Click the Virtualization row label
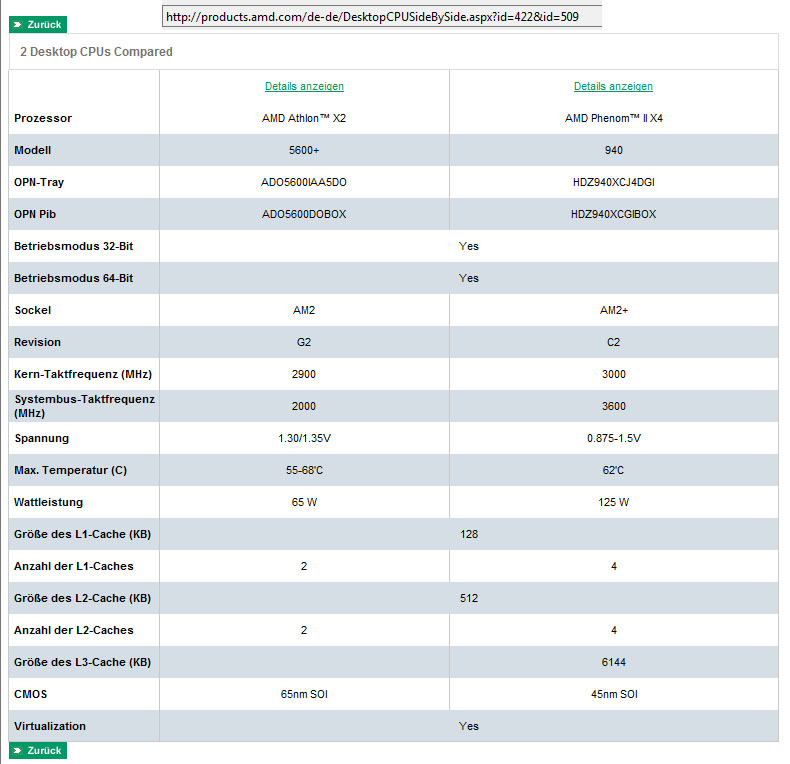This screenshot has width=790, height=764. pos(50,726)
